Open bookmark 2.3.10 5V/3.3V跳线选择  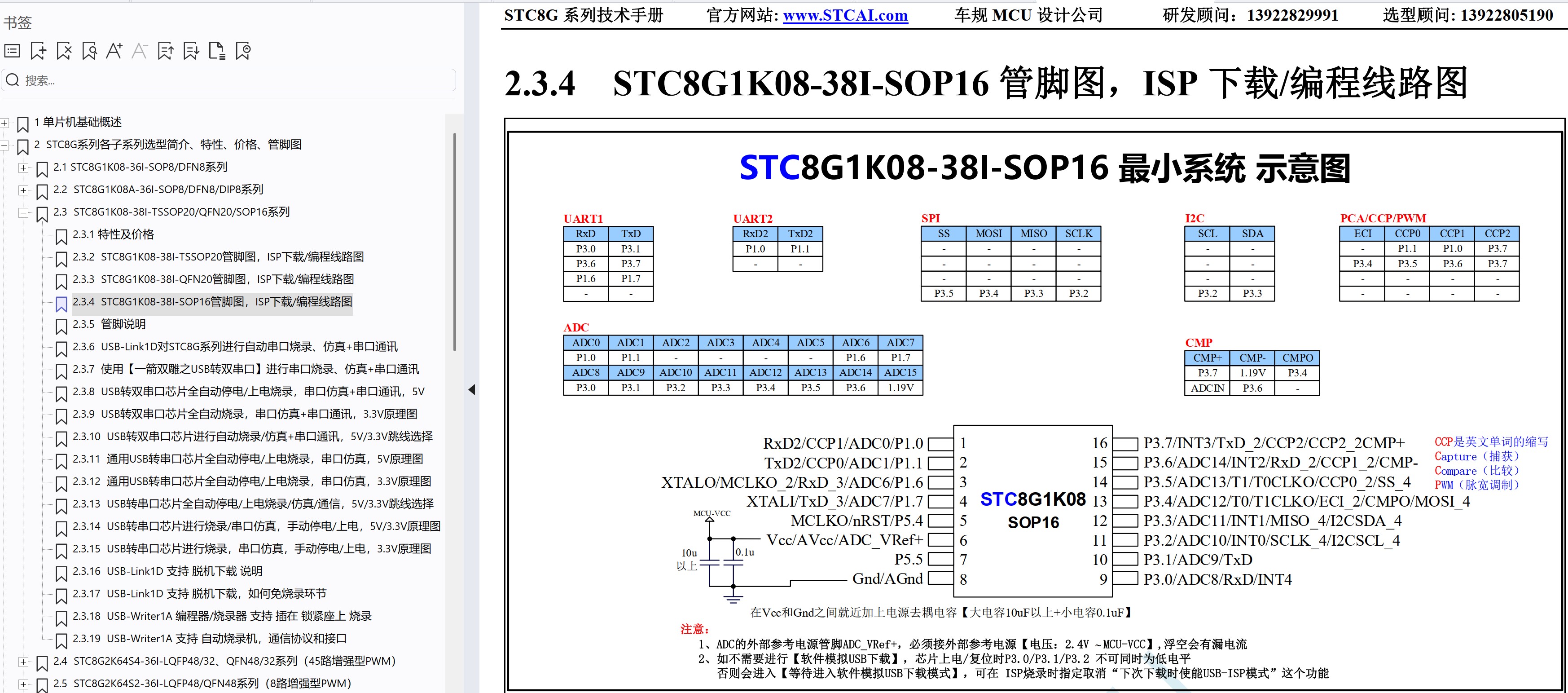(x=253, y=437)
